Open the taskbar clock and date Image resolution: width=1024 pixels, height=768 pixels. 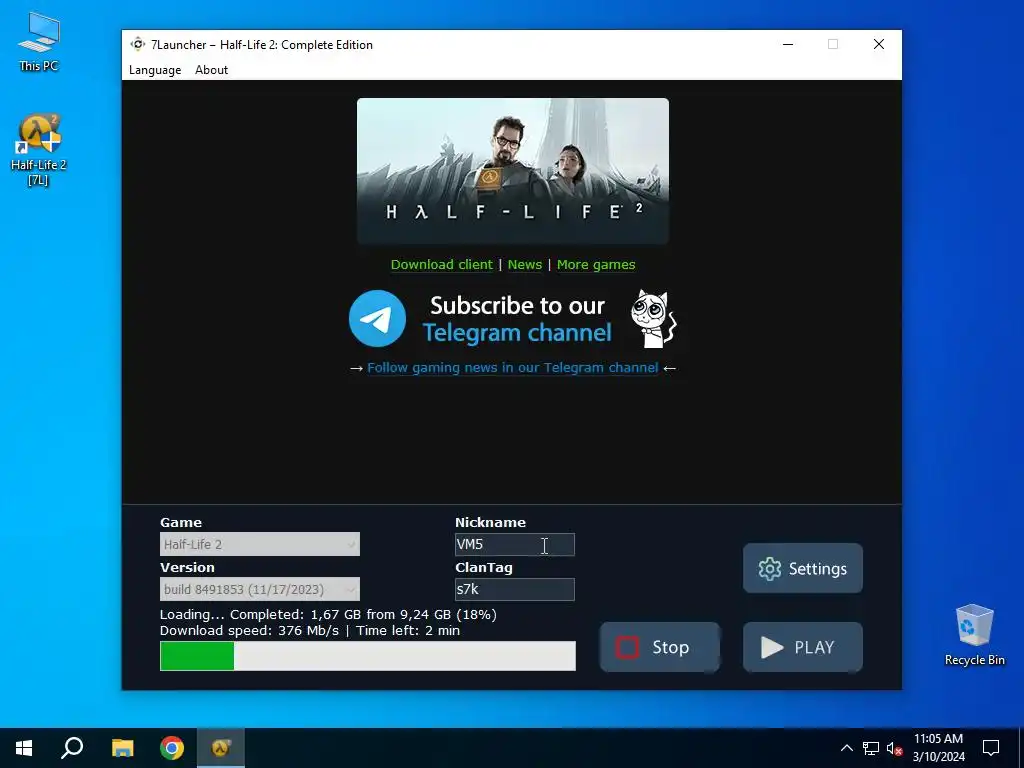click(x=938, y=748)
